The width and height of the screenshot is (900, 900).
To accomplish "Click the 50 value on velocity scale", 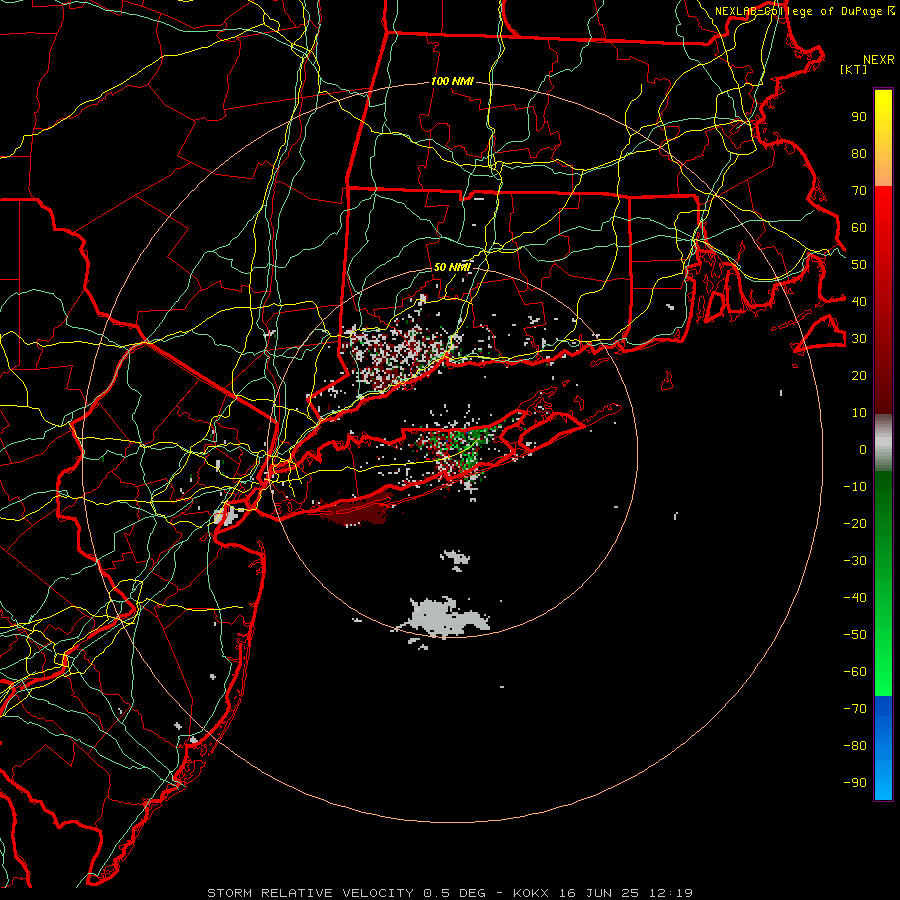I will [859, 265].
